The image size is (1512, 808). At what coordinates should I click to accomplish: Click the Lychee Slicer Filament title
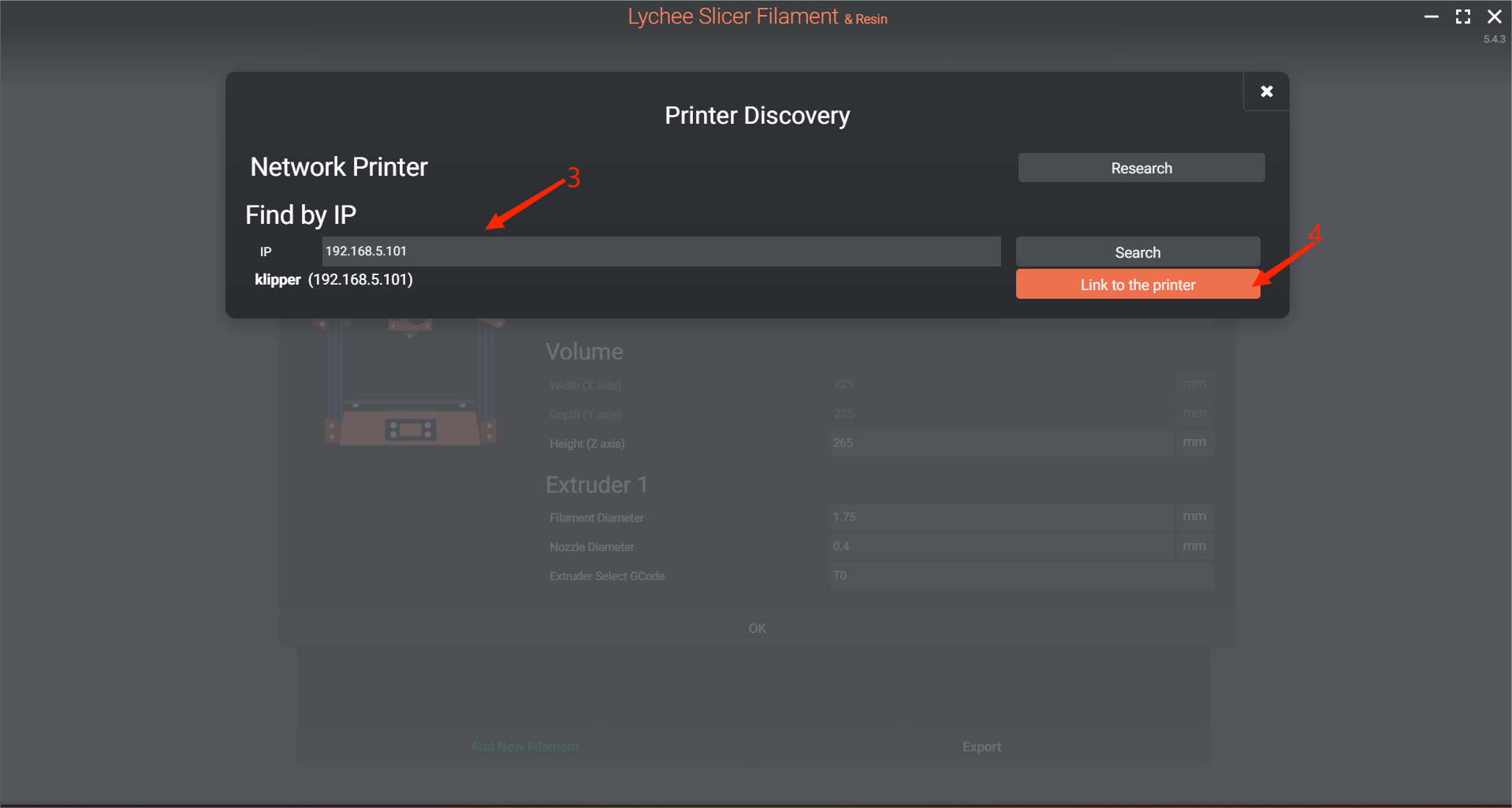pos(732,17)
